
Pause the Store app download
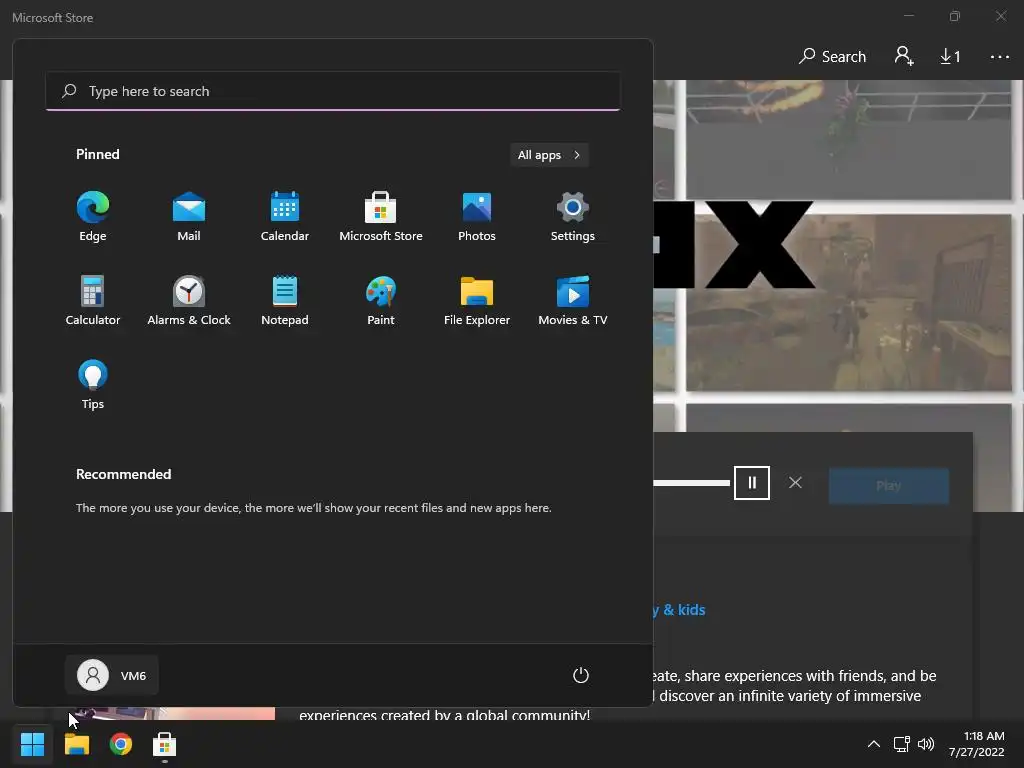752,483
